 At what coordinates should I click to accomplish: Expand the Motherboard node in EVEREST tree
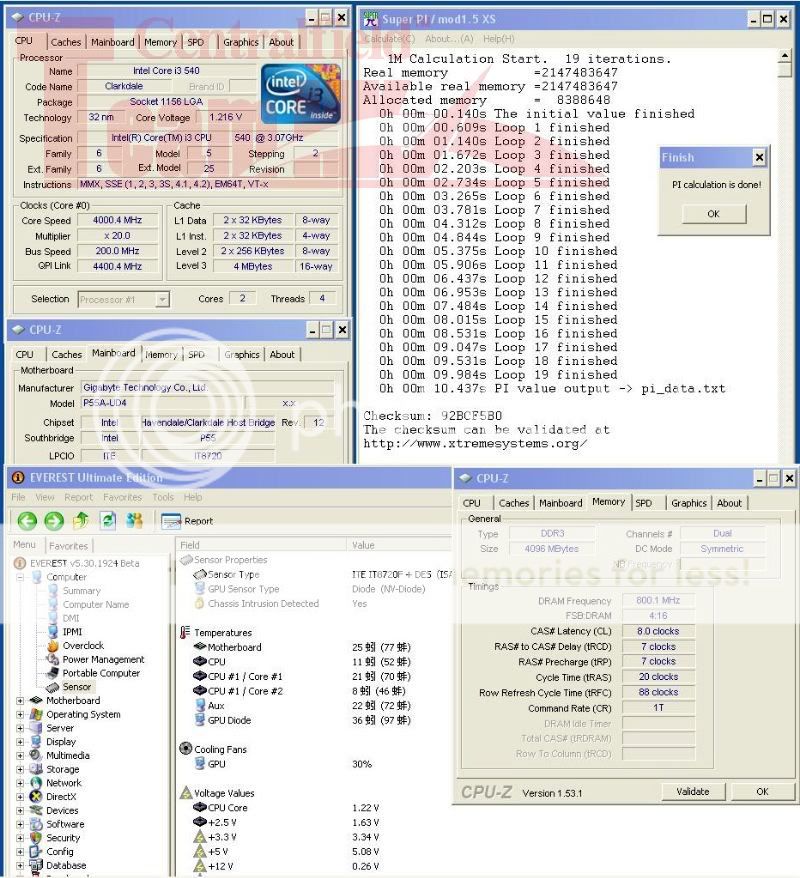[20, 701]
